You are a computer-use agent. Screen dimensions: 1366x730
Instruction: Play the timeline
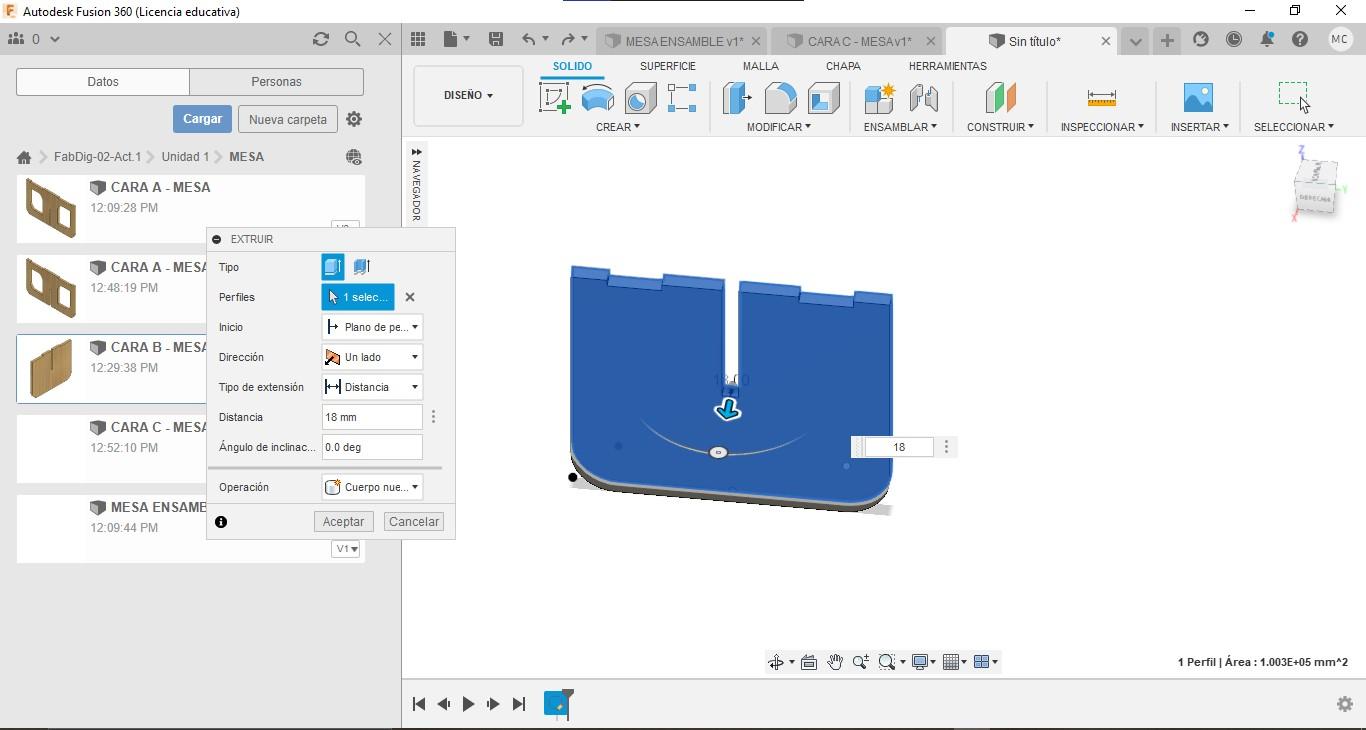[468, 704]
